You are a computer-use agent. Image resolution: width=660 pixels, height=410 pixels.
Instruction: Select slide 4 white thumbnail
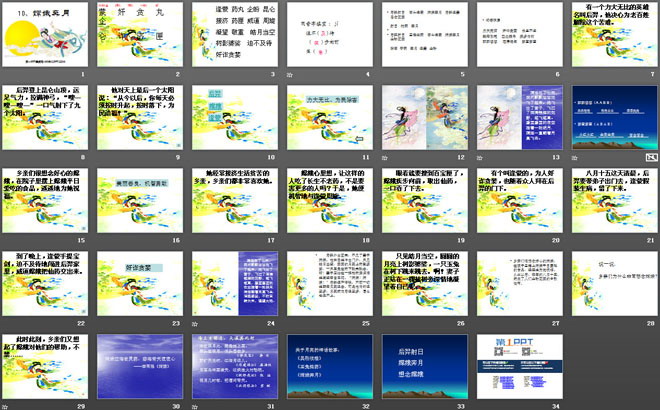point(330,35)
